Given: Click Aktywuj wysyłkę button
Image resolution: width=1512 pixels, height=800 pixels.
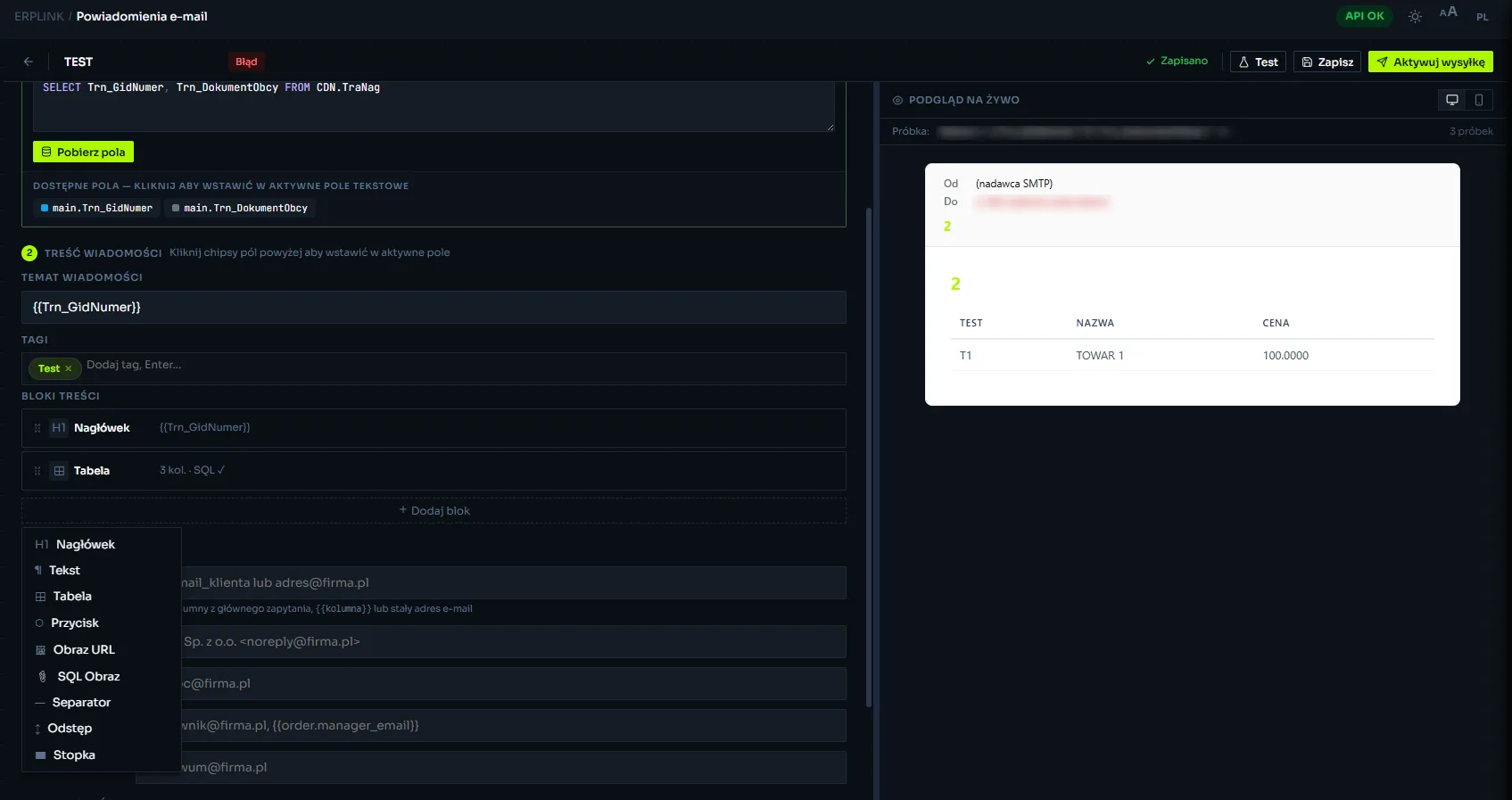Looking at the screenshot, I should point(1431,62).
